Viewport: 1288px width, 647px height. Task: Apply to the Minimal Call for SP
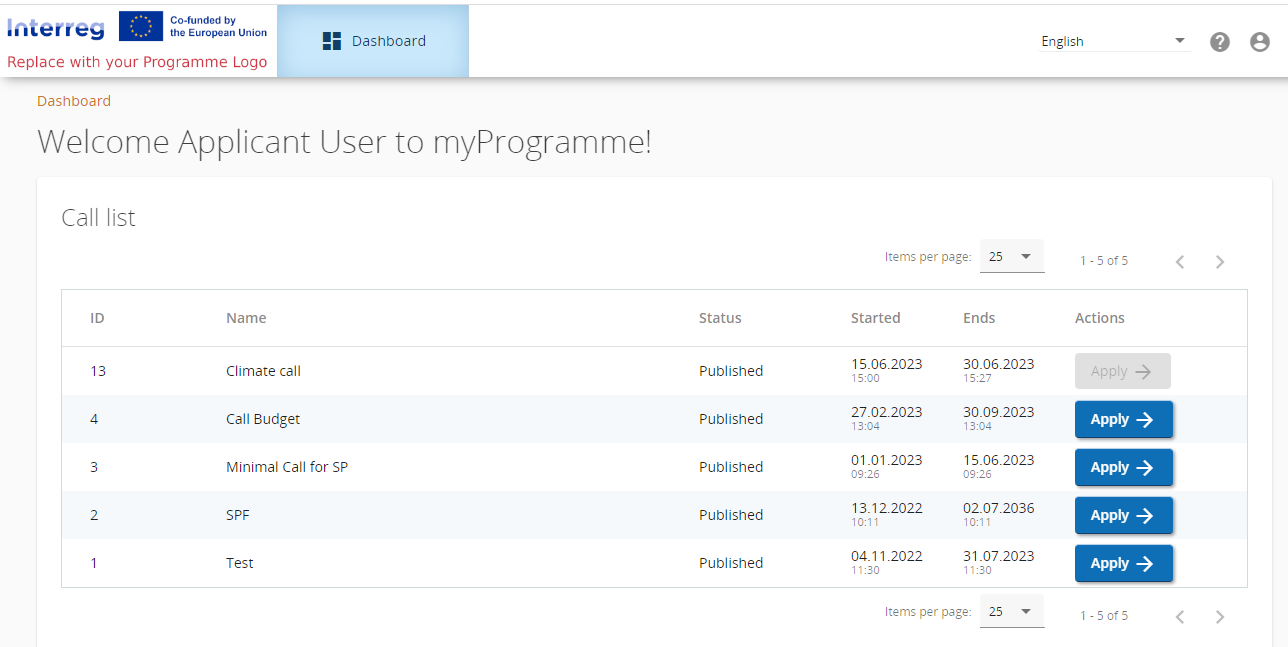coord(1123,468)
